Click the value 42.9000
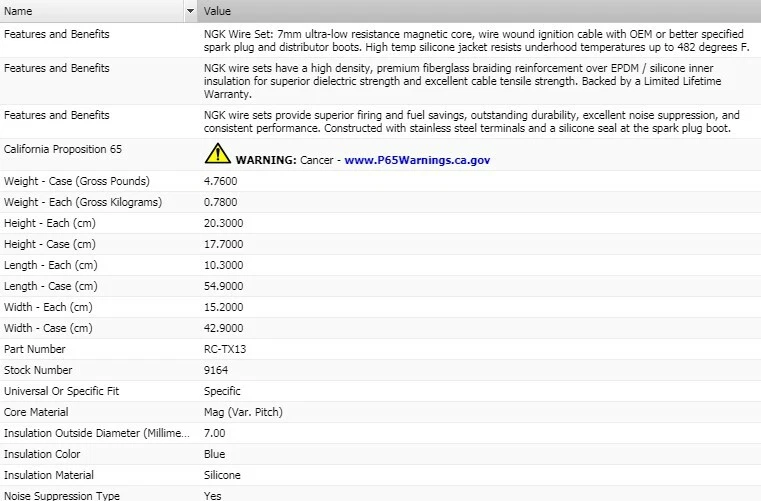The width and height of the screenshot is (761, 501). (223, 328)
